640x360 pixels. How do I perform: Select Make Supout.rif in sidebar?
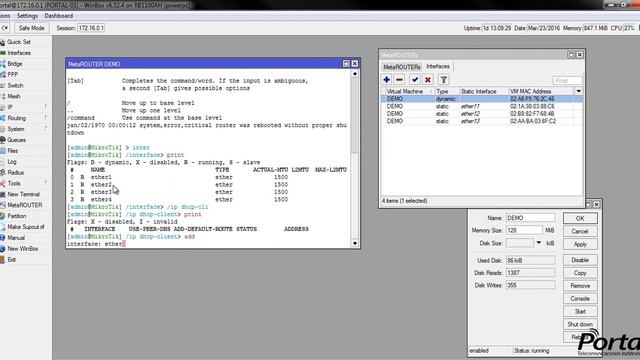tap(26, 227)
